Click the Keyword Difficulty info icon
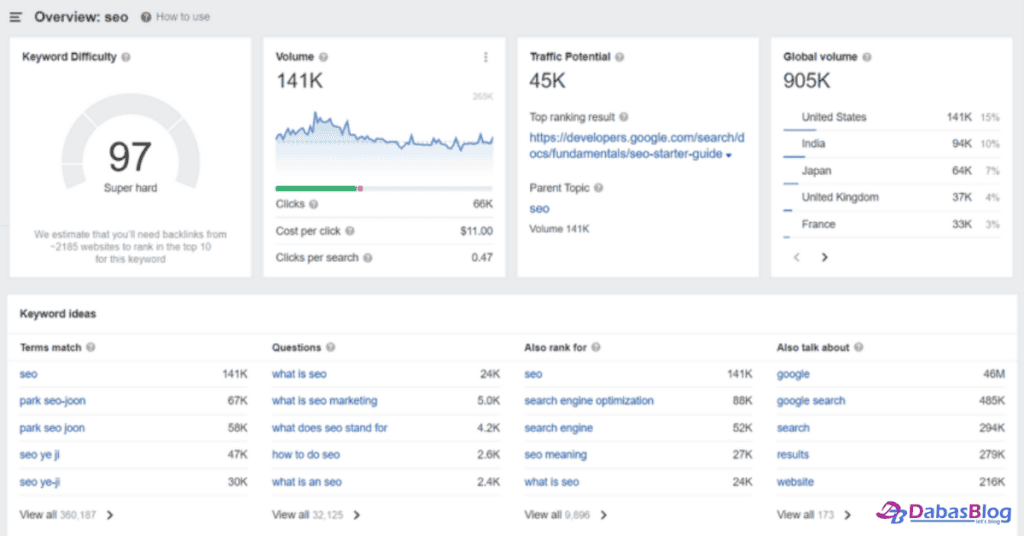Screen dimensions: 1024x536 126,57
